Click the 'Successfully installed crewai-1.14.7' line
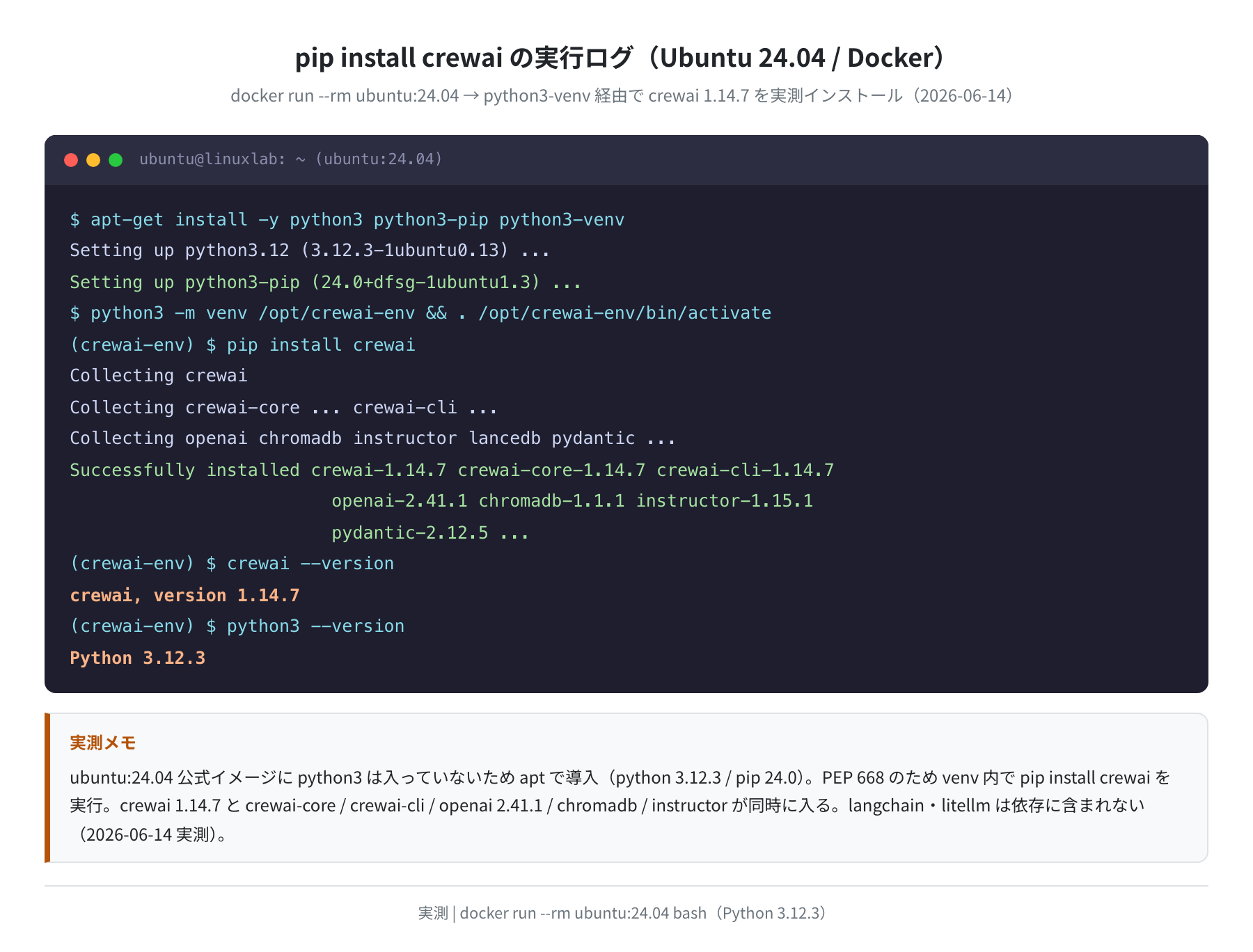 click(x=452, y=470)
